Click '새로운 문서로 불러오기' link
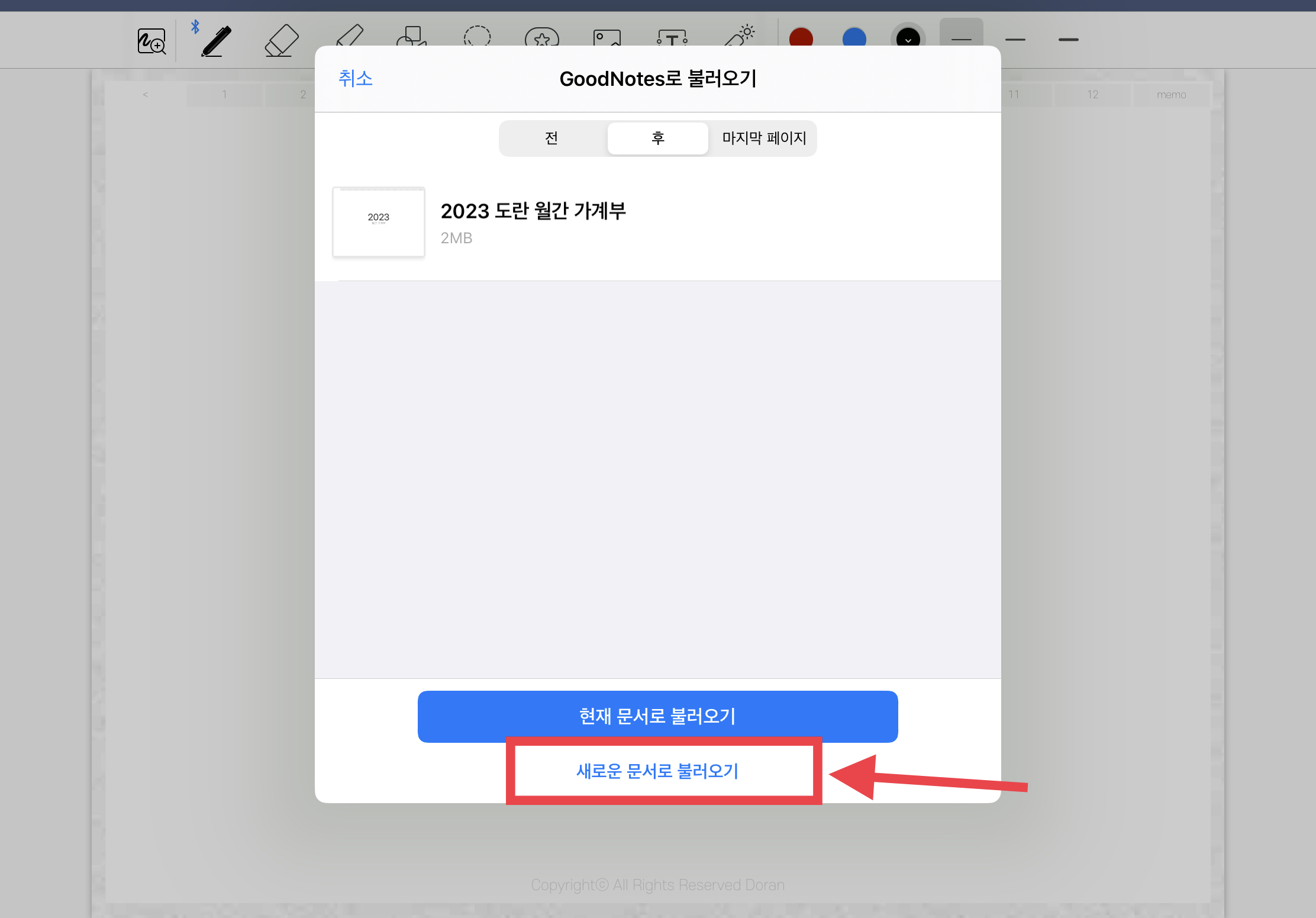Viewport: 1316px width, 918px height. coord(657,771)
